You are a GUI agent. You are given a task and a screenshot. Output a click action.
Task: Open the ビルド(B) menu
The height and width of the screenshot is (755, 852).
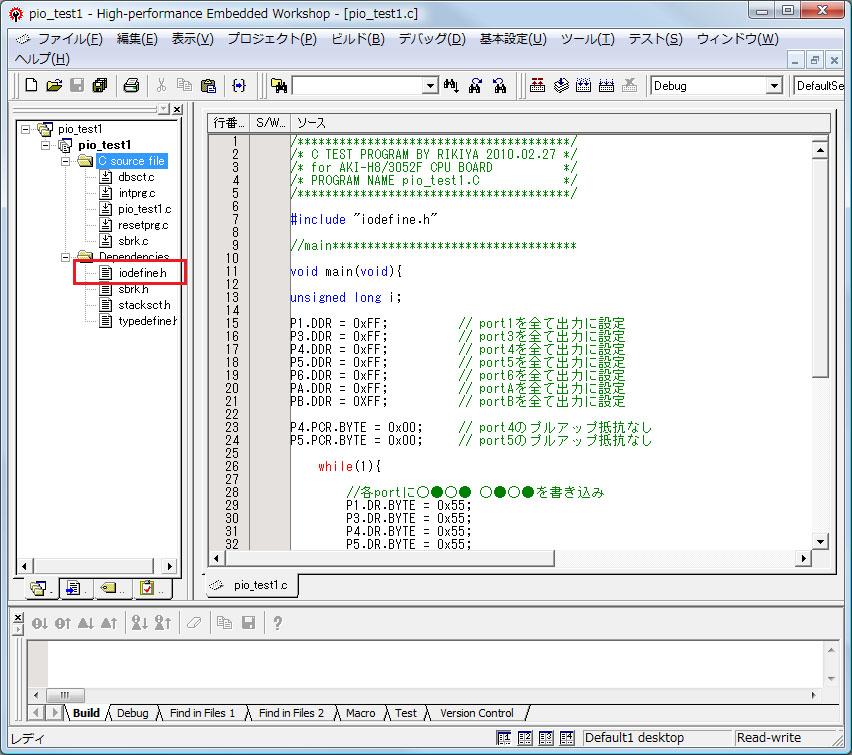click(x=357, y=39)
